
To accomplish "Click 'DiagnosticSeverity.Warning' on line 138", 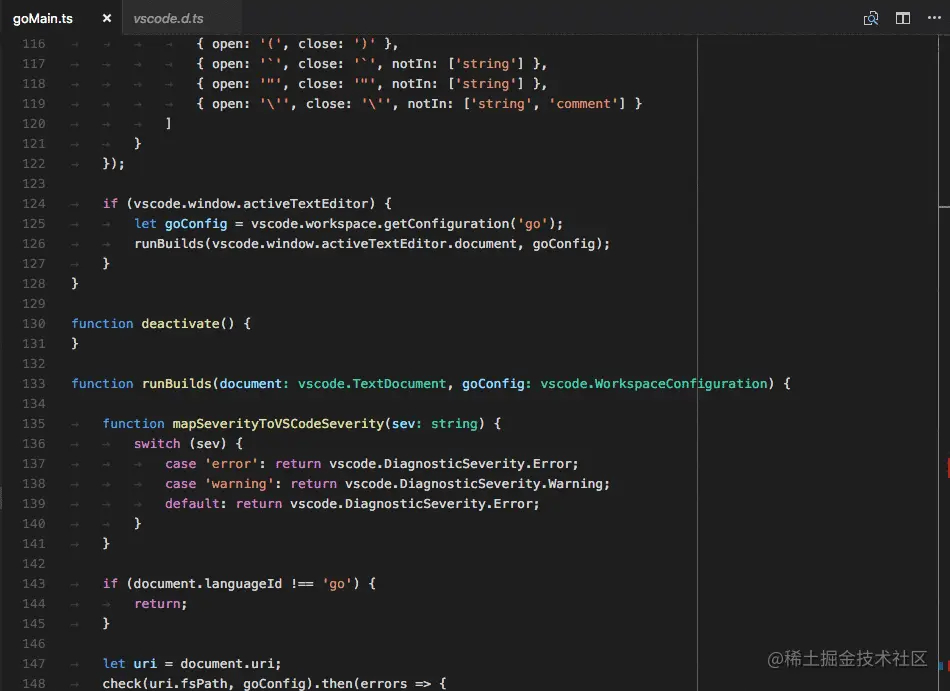I will pyautogui.click(x=501, y=483).
